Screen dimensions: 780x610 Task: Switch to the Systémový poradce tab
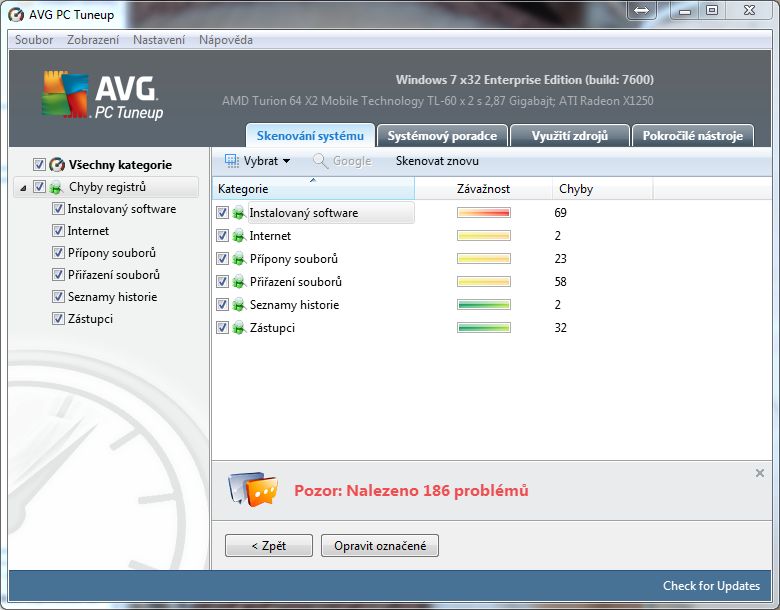tap(442, 135)
